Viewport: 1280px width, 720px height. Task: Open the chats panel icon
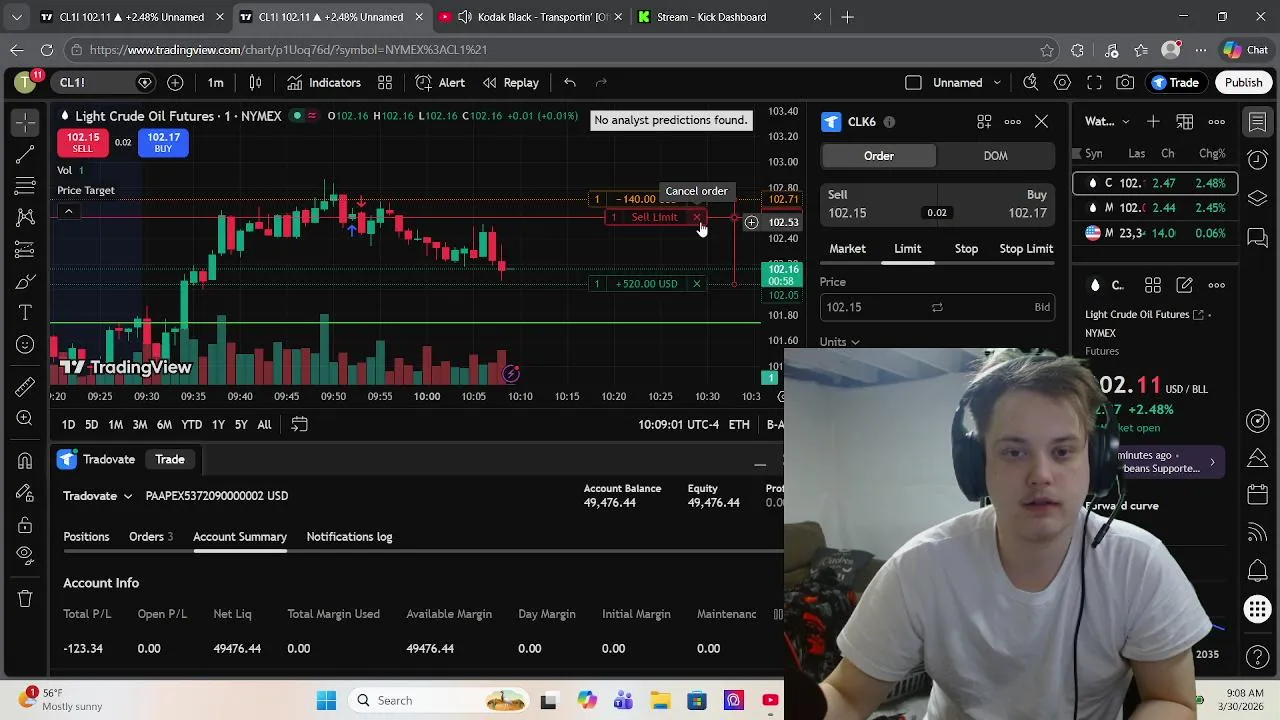pyautogui.click(x=1258, y=237)
